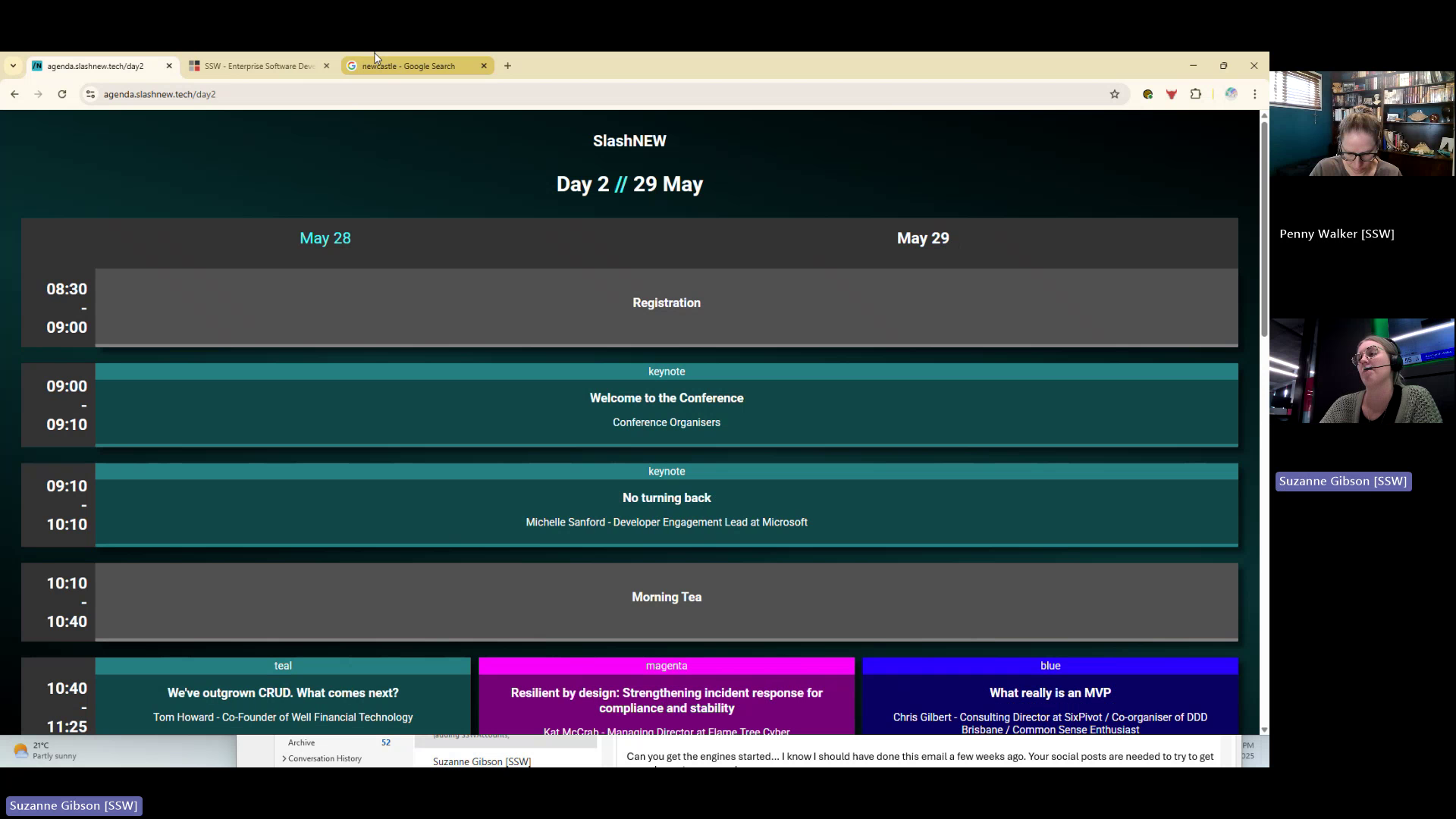The width and height of the screenshot is (1456, 819).
Task: View site information icon in address bar
Action: (90, 94)
